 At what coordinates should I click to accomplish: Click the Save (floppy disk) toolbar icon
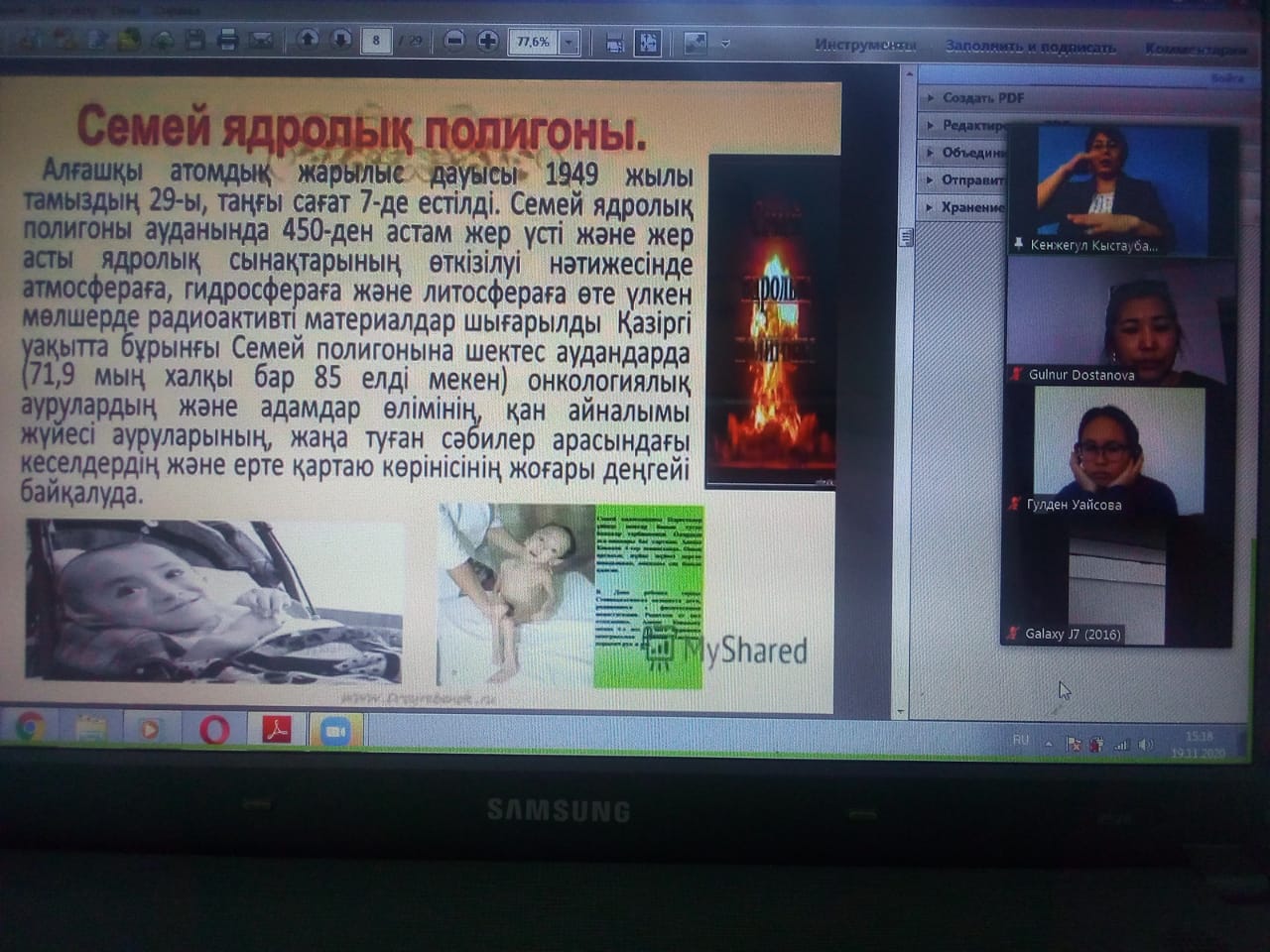click(195, 41)
